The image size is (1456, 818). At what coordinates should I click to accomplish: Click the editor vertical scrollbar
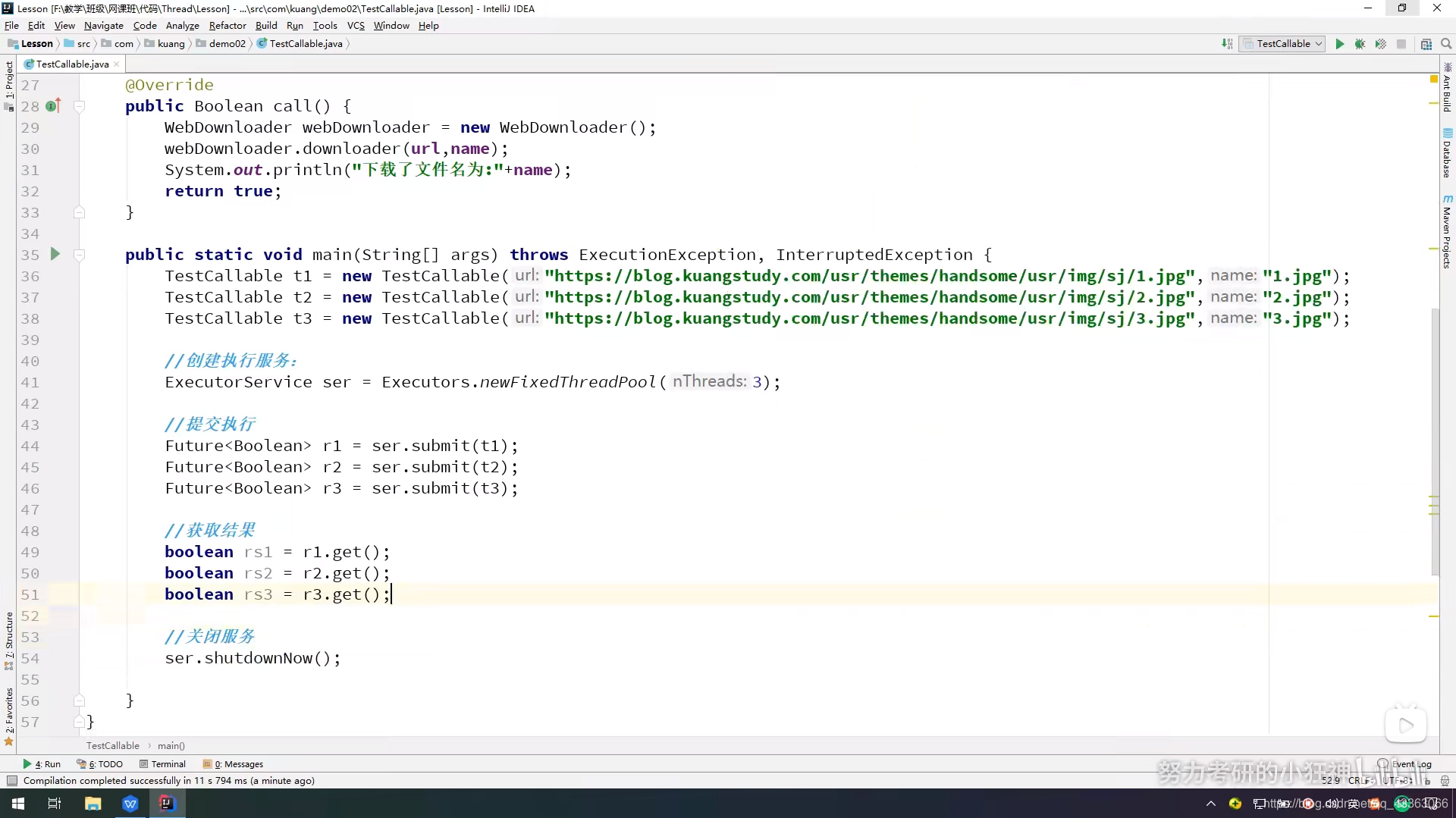tap(1435, 441)
